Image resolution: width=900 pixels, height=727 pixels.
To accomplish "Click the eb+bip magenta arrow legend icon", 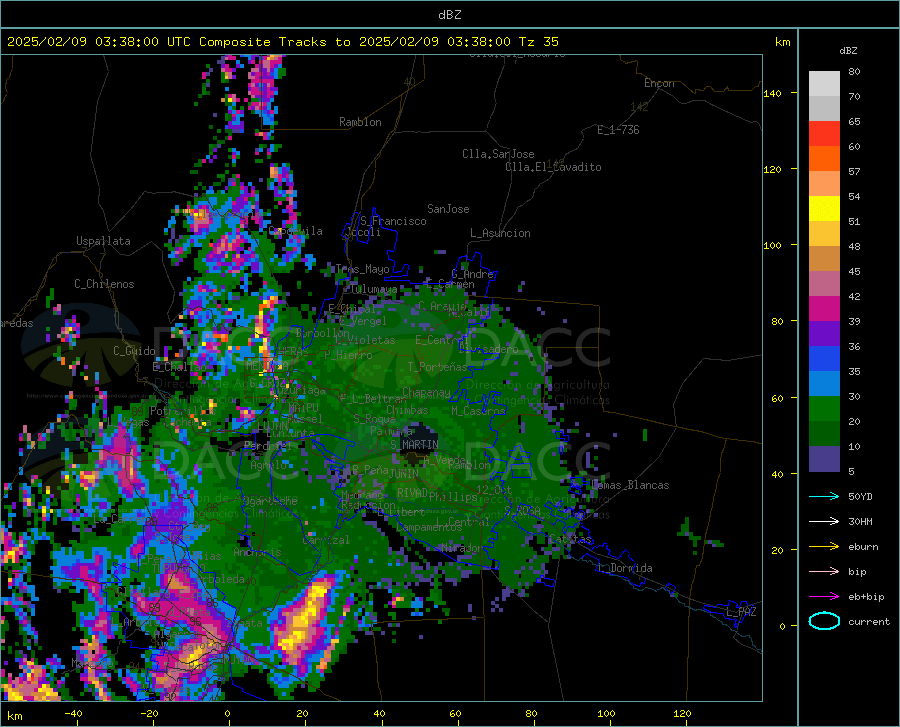I will [824, 596].
